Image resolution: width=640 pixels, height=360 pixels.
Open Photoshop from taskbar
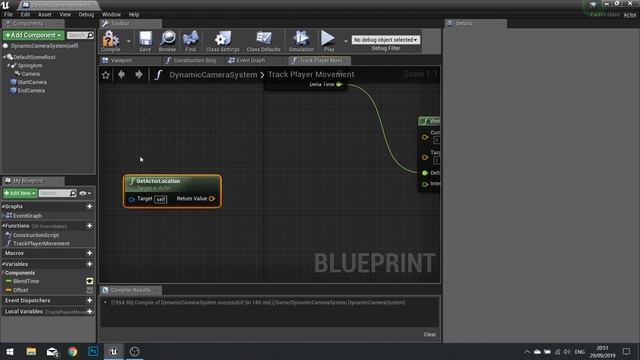(x=93, y=352)
